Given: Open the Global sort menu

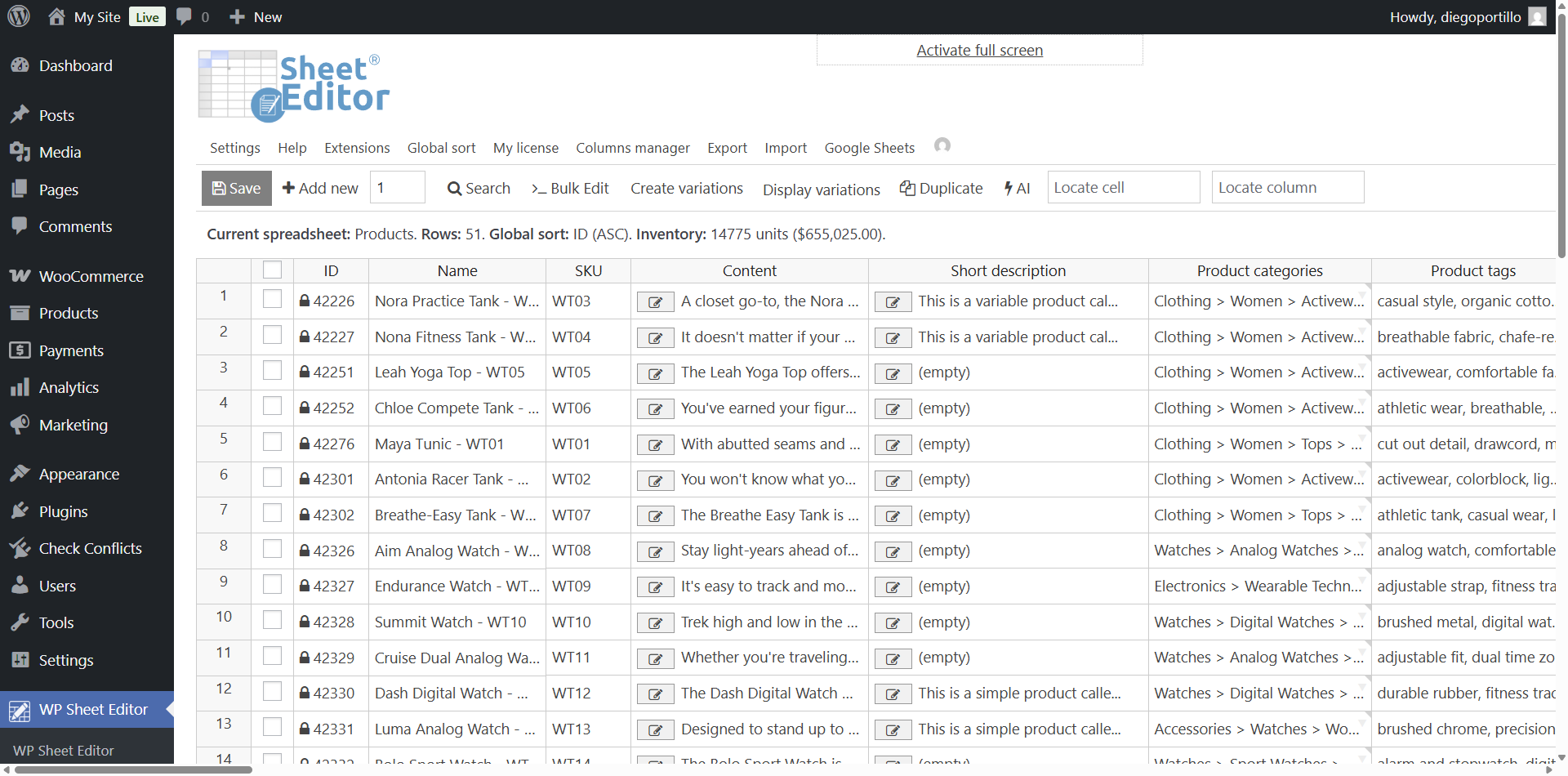Looking at the screenshot, I should click(441, 148).
